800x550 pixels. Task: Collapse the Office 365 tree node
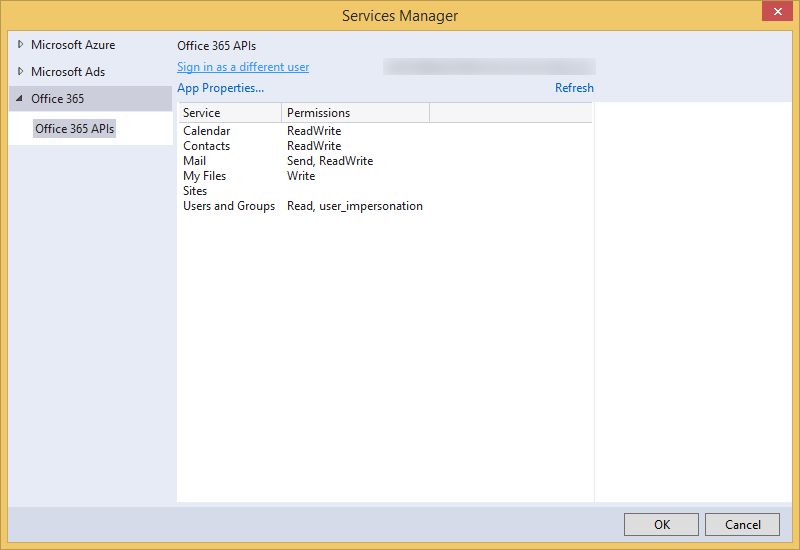click(x=19, y=98)
